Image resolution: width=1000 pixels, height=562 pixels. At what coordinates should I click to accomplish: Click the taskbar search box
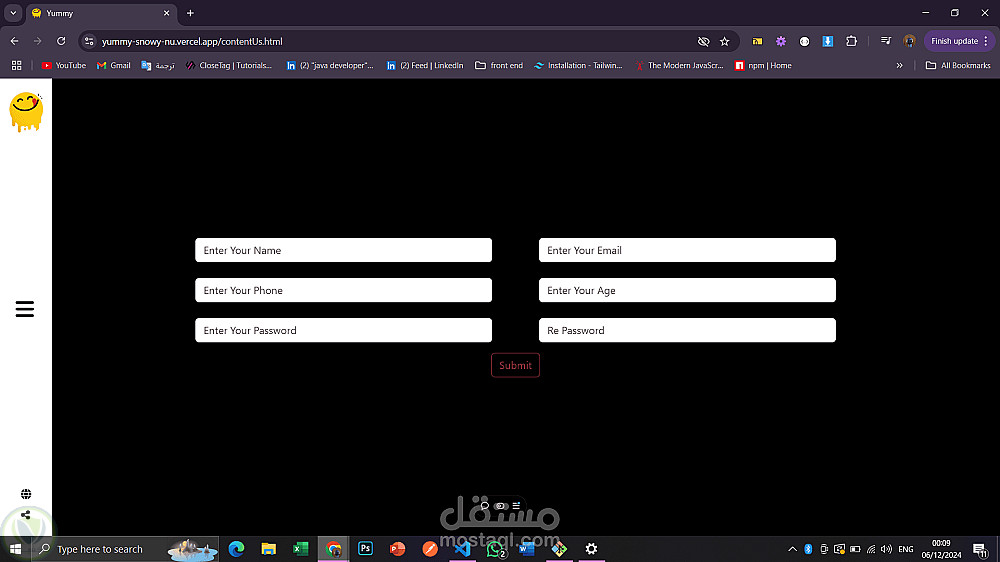126,549
